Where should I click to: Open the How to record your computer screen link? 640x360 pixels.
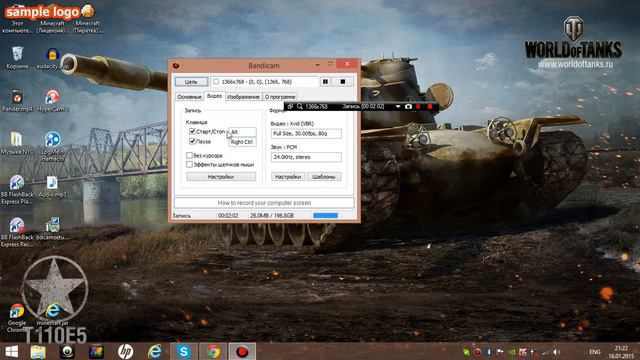pos(264,203)
